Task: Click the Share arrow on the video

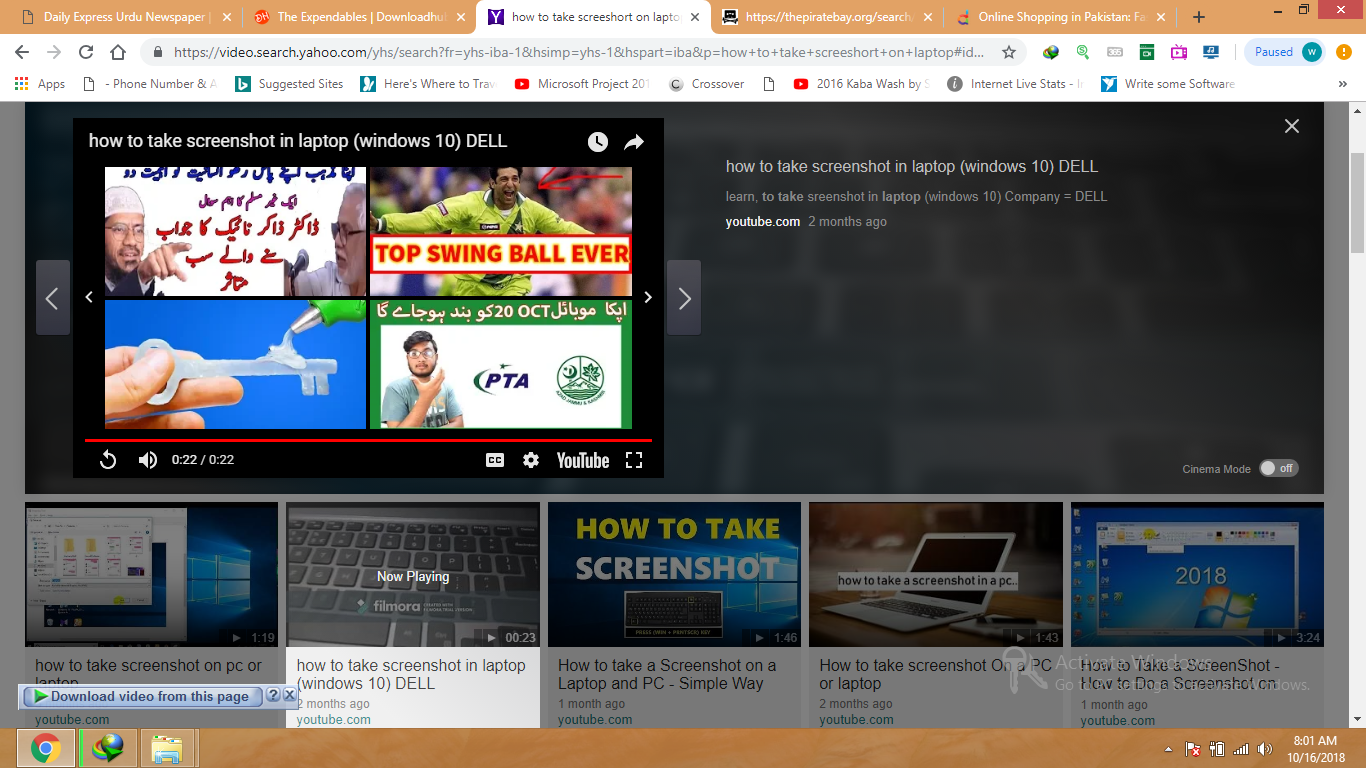Action: (x=634, y=142)
